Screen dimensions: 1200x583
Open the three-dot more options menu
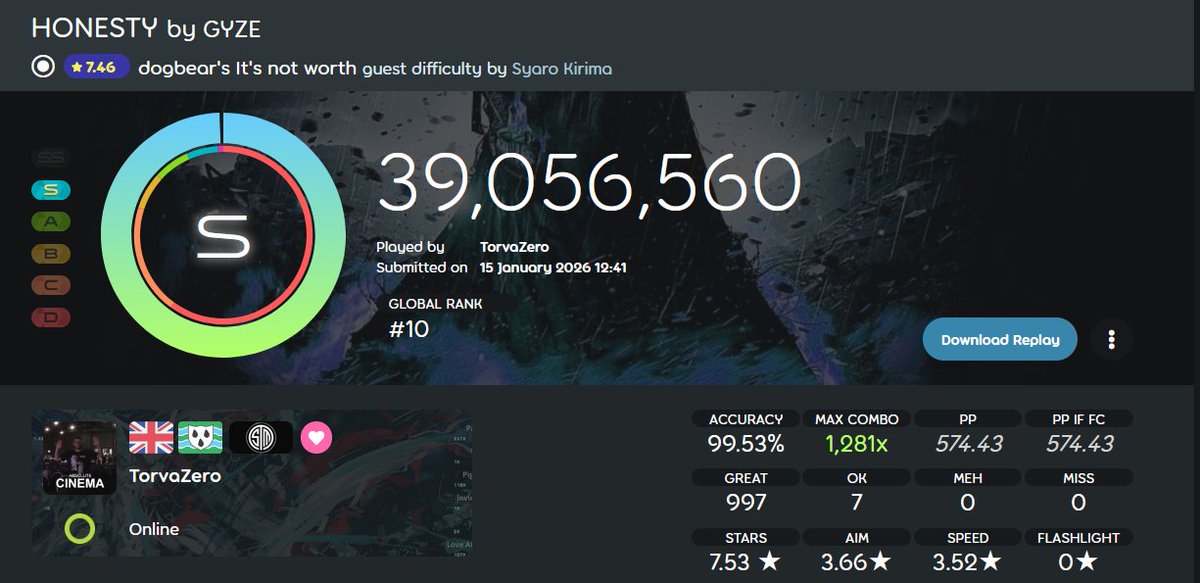coord(1111,339)
